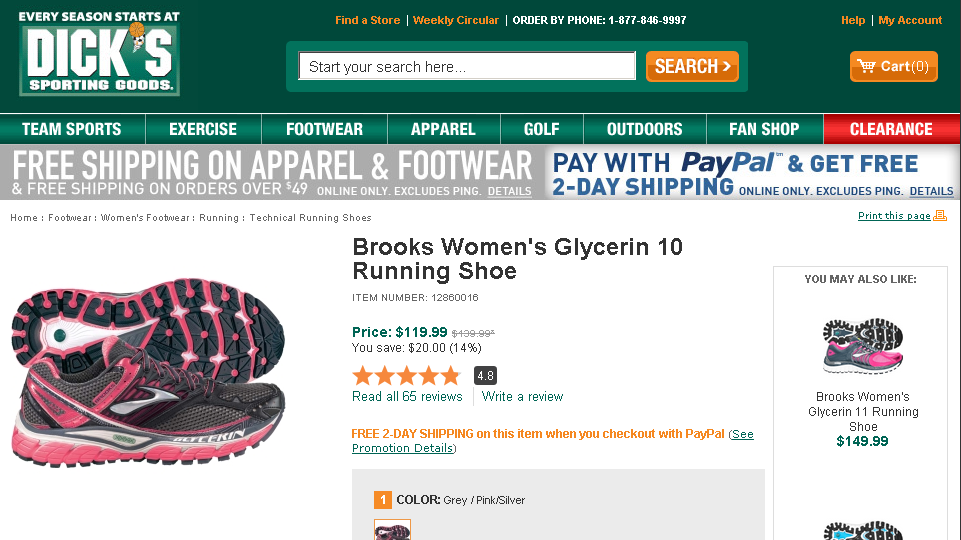Screen dimensions: 961x540
Task: Open the CLEARANCE navigation tab
Action: [890, 129]
